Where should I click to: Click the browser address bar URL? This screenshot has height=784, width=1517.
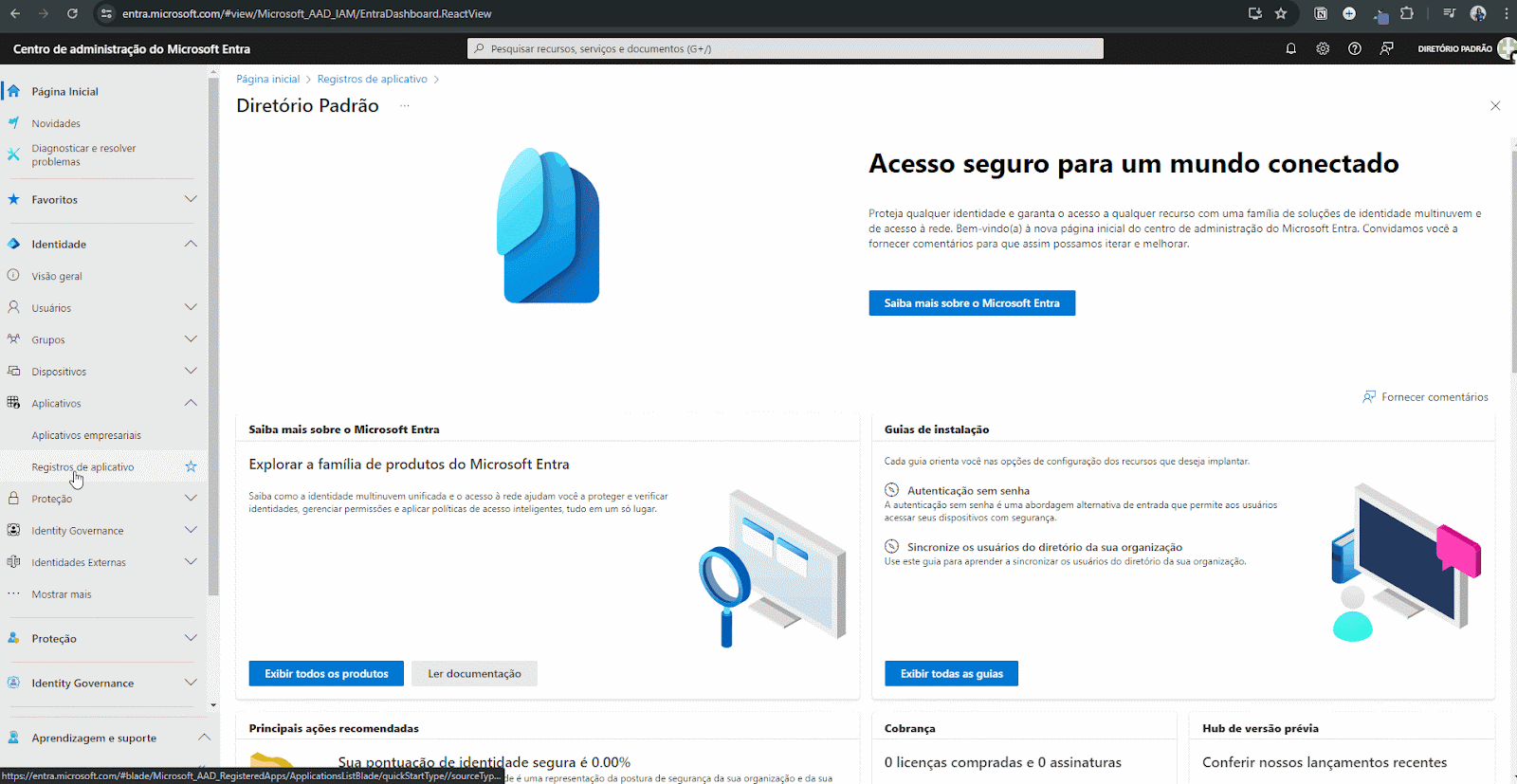pyautogui.click(x=307, y=13)
